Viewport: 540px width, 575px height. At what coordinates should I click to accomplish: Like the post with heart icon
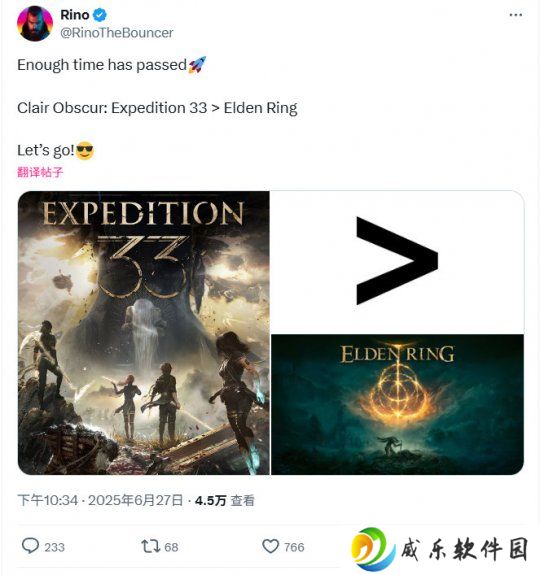click(x=271, y=546)
